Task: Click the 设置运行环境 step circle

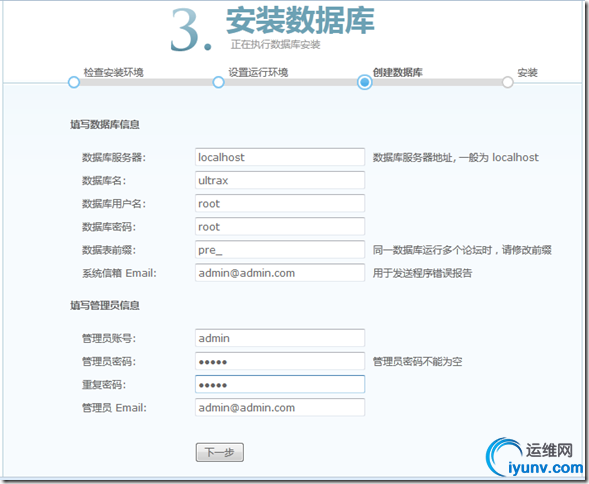Action: [x=218, y=82]
